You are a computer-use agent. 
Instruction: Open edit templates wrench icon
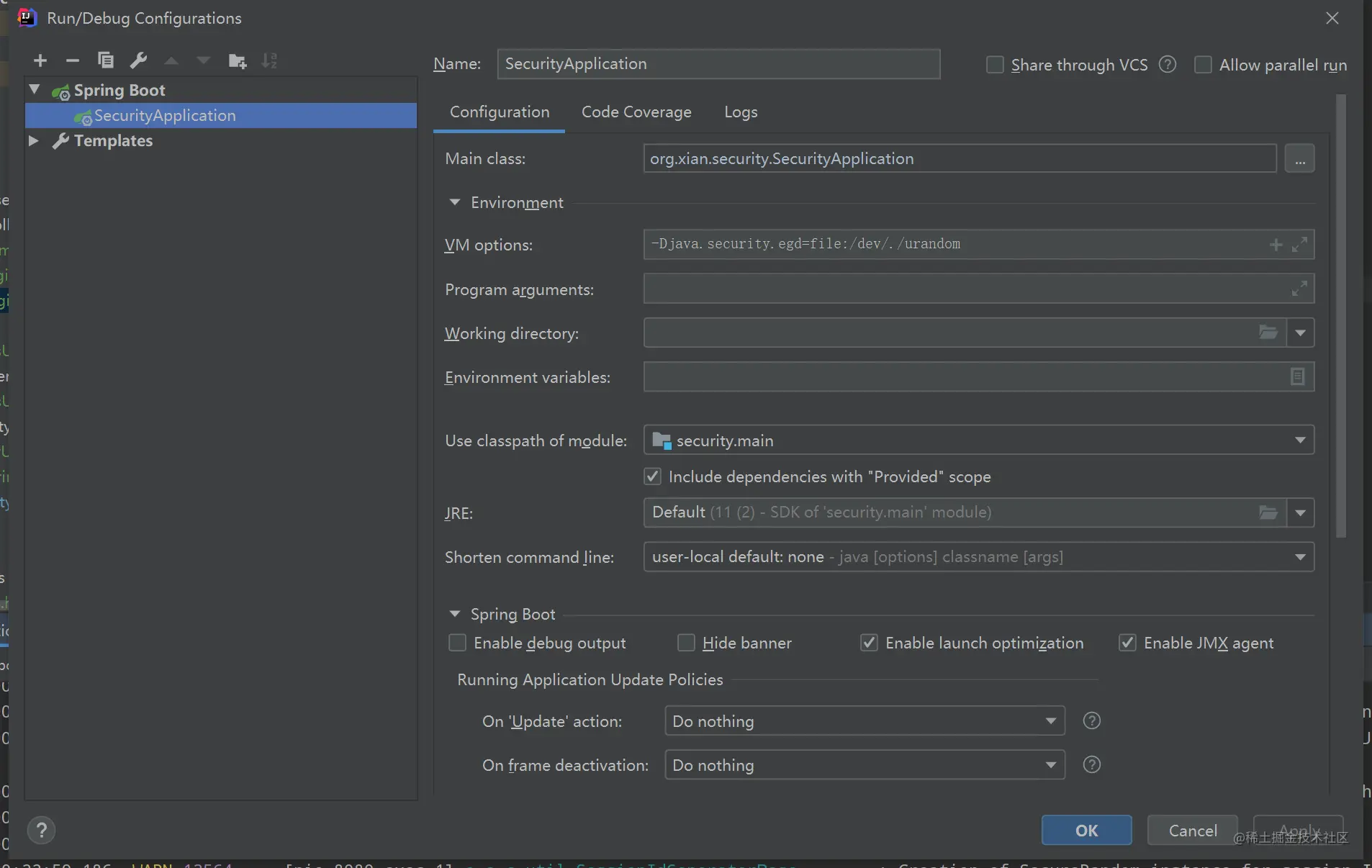click(x=138, y=60)
